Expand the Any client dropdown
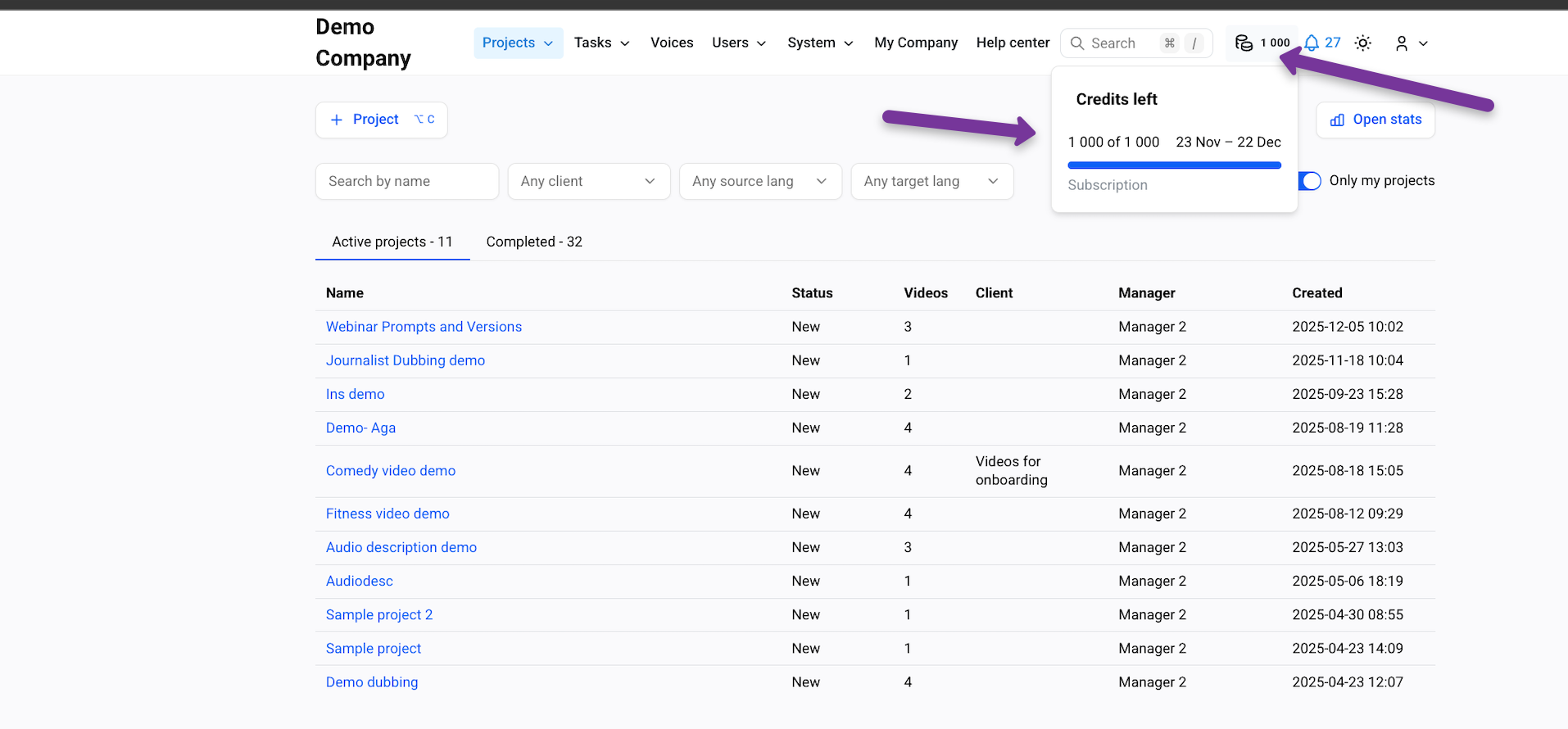The image size is (1568, 729). (x=588, y=181)
